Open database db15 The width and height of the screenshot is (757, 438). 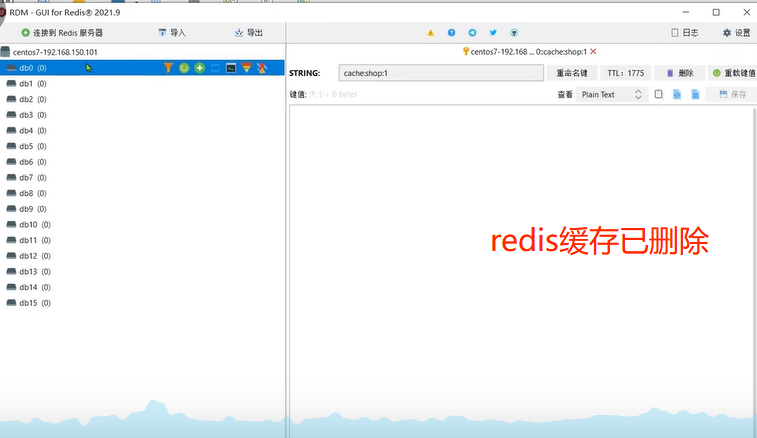(x=35, y=303)
